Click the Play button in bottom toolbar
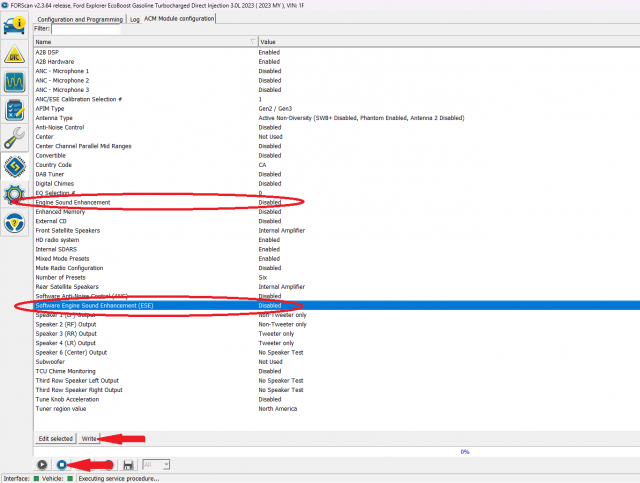The height and width of the screenshot is (483, 640). [x=42, y=464]
